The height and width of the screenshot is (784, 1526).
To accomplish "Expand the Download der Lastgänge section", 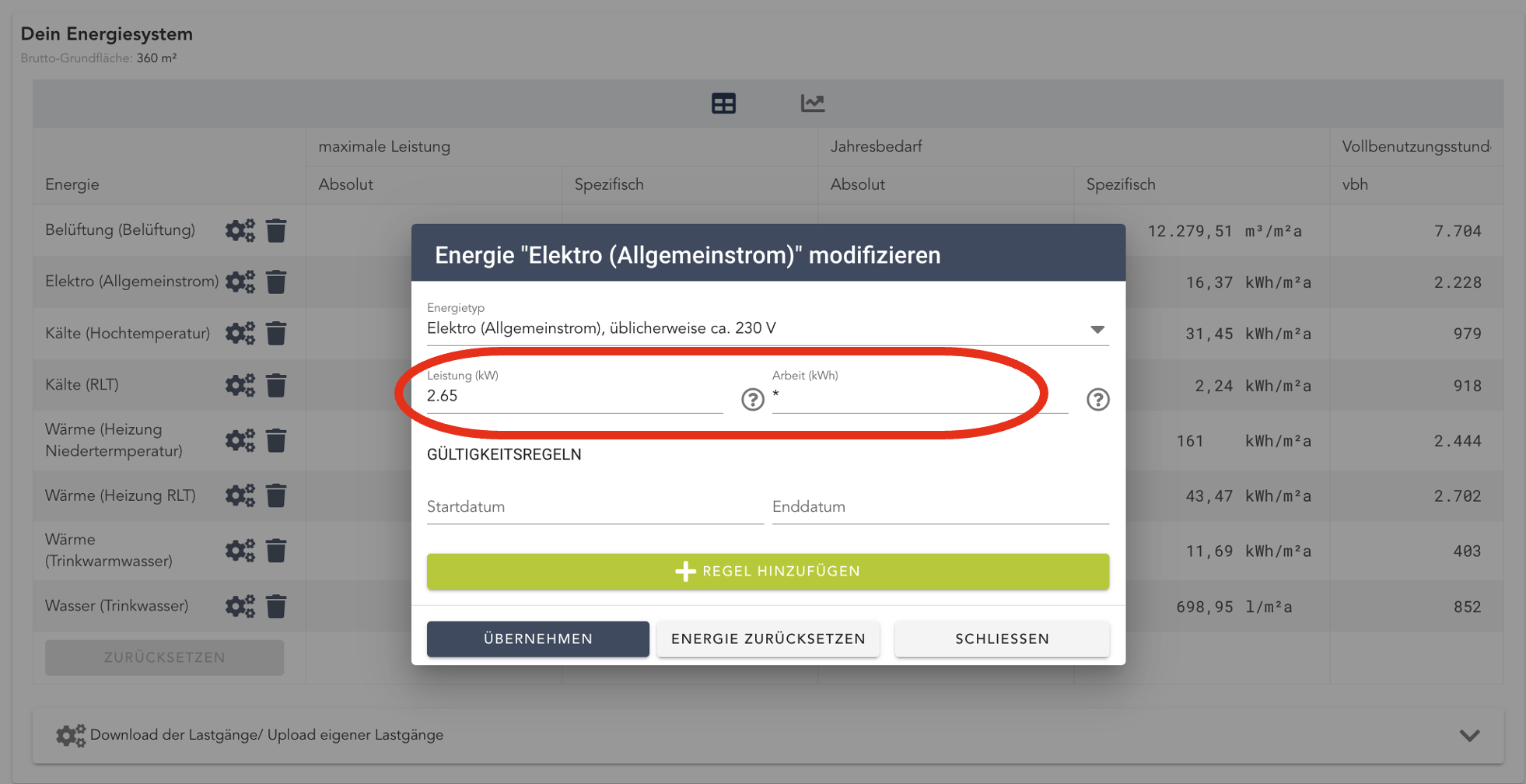I will coord(1468,735).
